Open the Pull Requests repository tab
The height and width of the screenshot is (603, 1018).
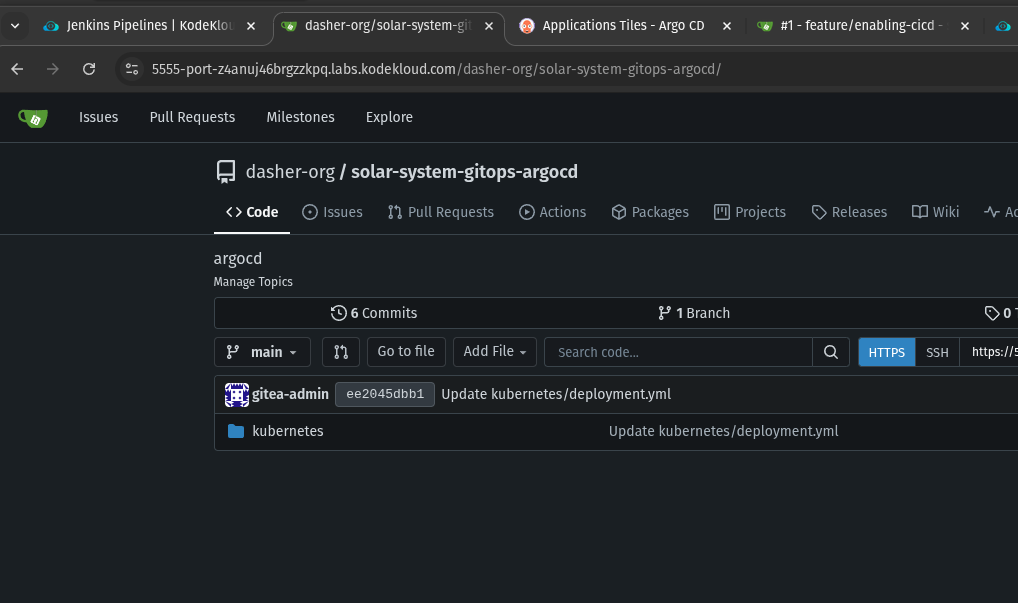440,212
